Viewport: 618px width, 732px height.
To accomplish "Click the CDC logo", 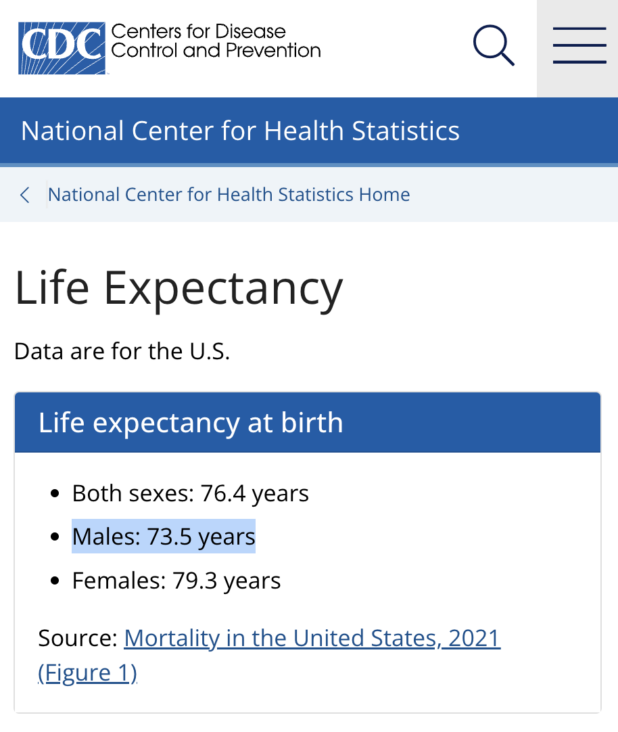I will [62, 48].
